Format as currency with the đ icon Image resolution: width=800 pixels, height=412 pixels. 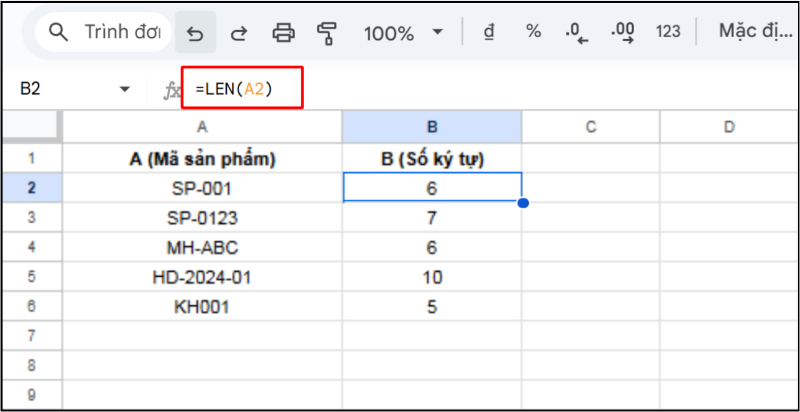pyautogui.click(x=489, y=32)
